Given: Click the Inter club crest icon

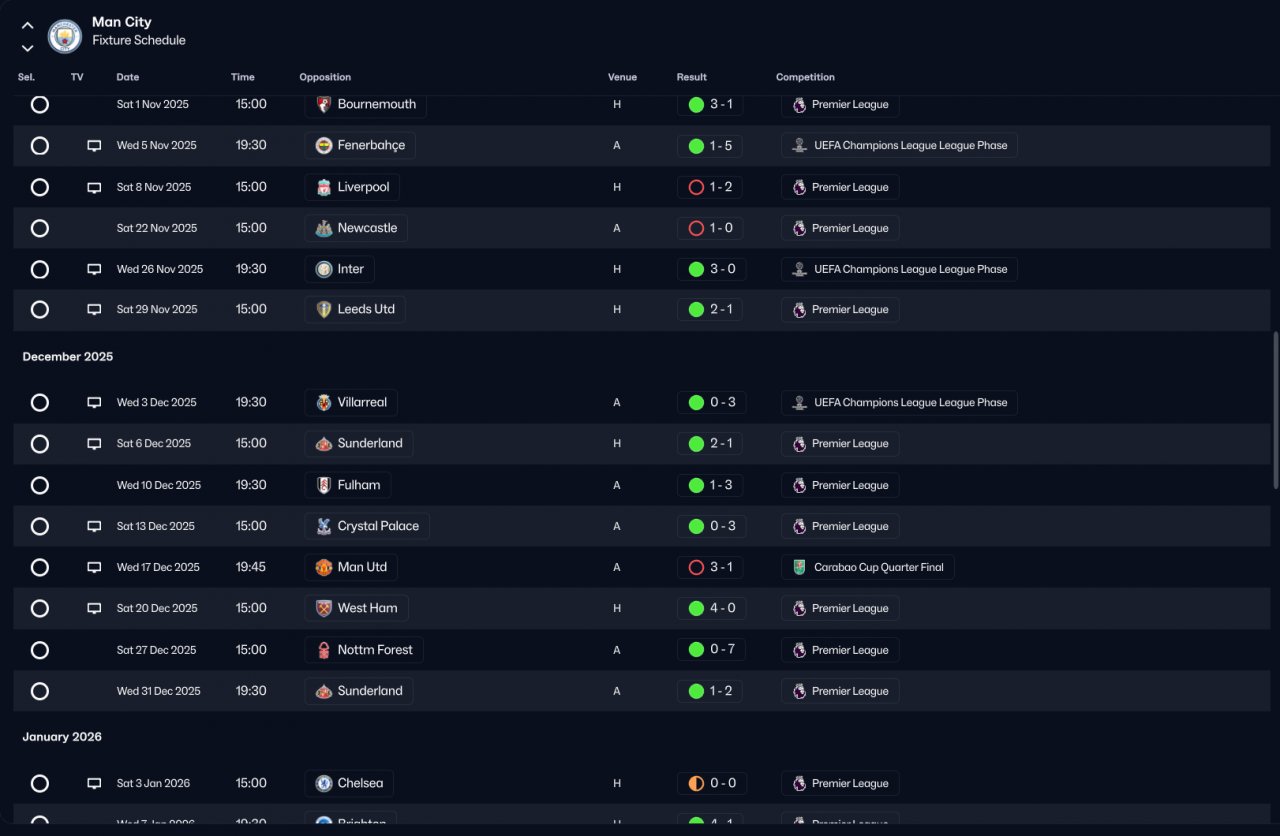Looking at the screenshot, I should 324,269.
